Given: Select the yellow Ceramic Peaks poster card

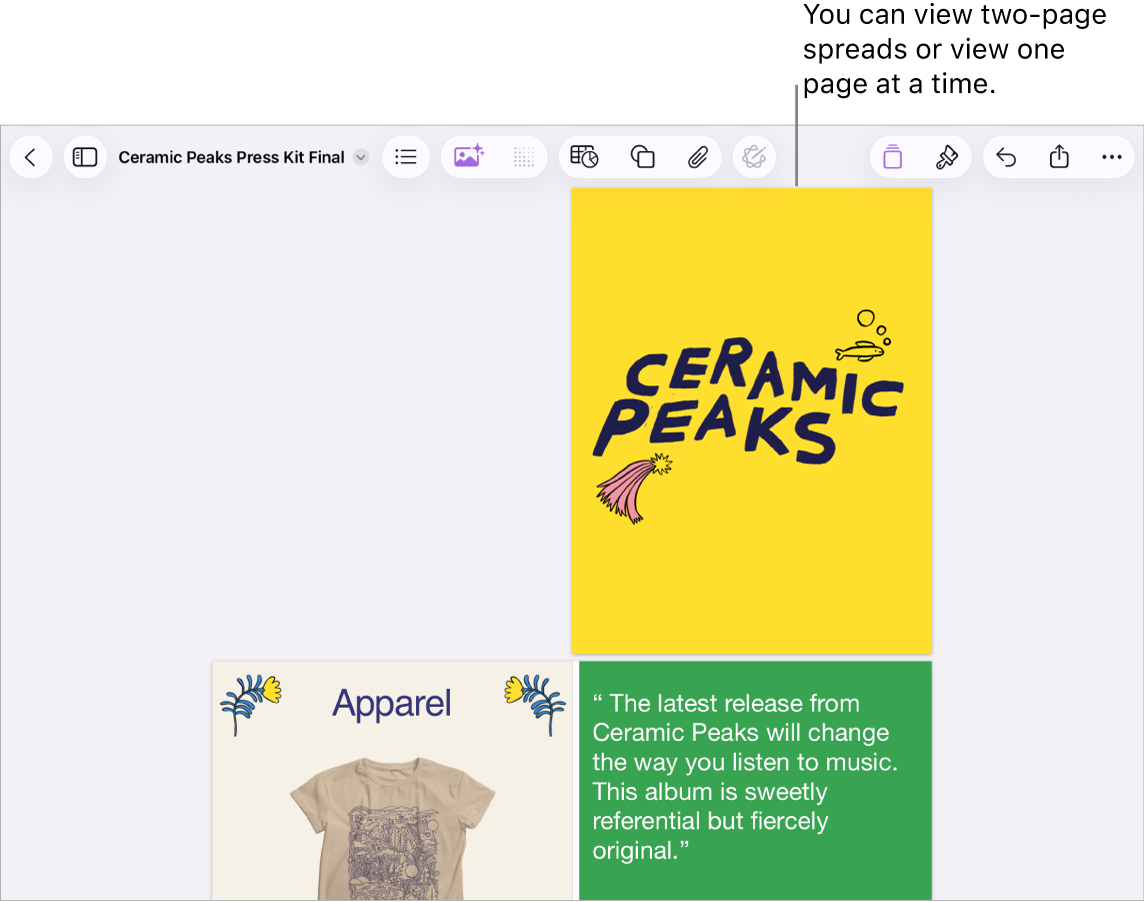Looking at the screenshot, I should 751,420.
